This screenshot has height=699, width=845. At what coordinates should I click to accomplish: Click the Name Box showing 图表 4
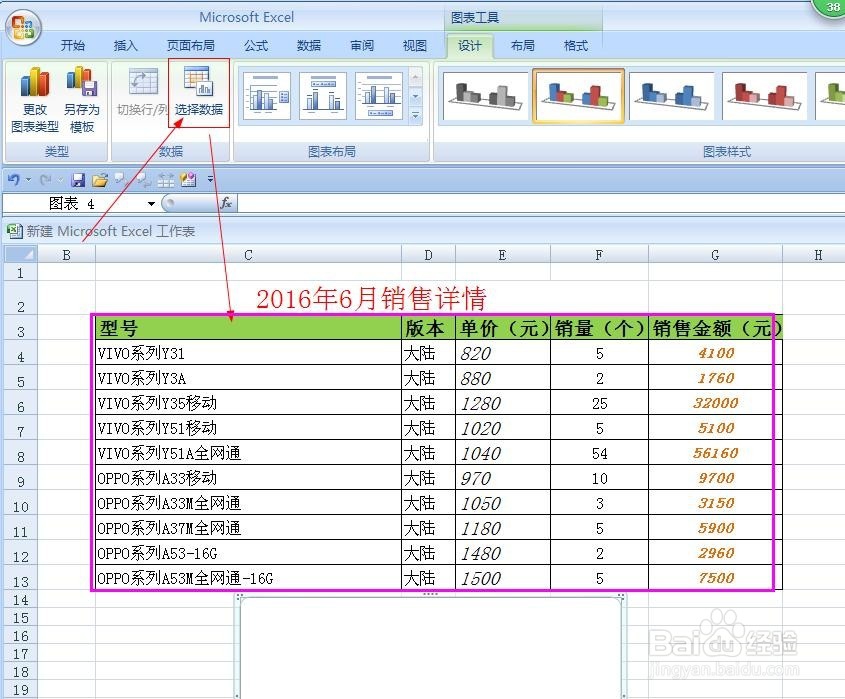[x=72, y=203]
